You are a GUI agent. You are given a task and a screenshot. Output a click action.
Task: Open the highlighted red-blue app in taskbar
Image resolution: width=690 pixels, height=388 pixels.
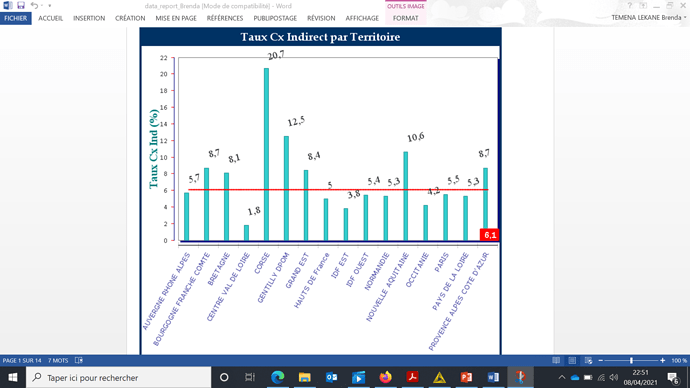(520, 377)
